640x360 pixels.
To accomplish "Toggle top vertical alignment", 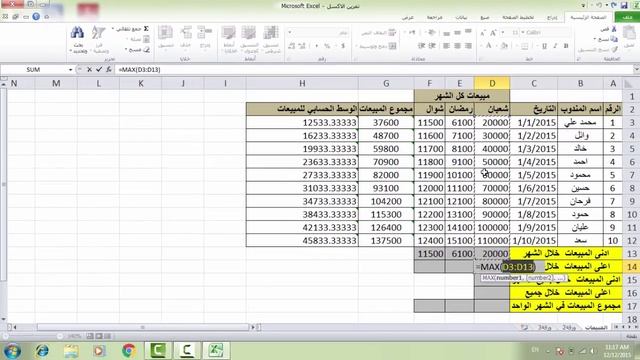I will click(x=469, y=32).
